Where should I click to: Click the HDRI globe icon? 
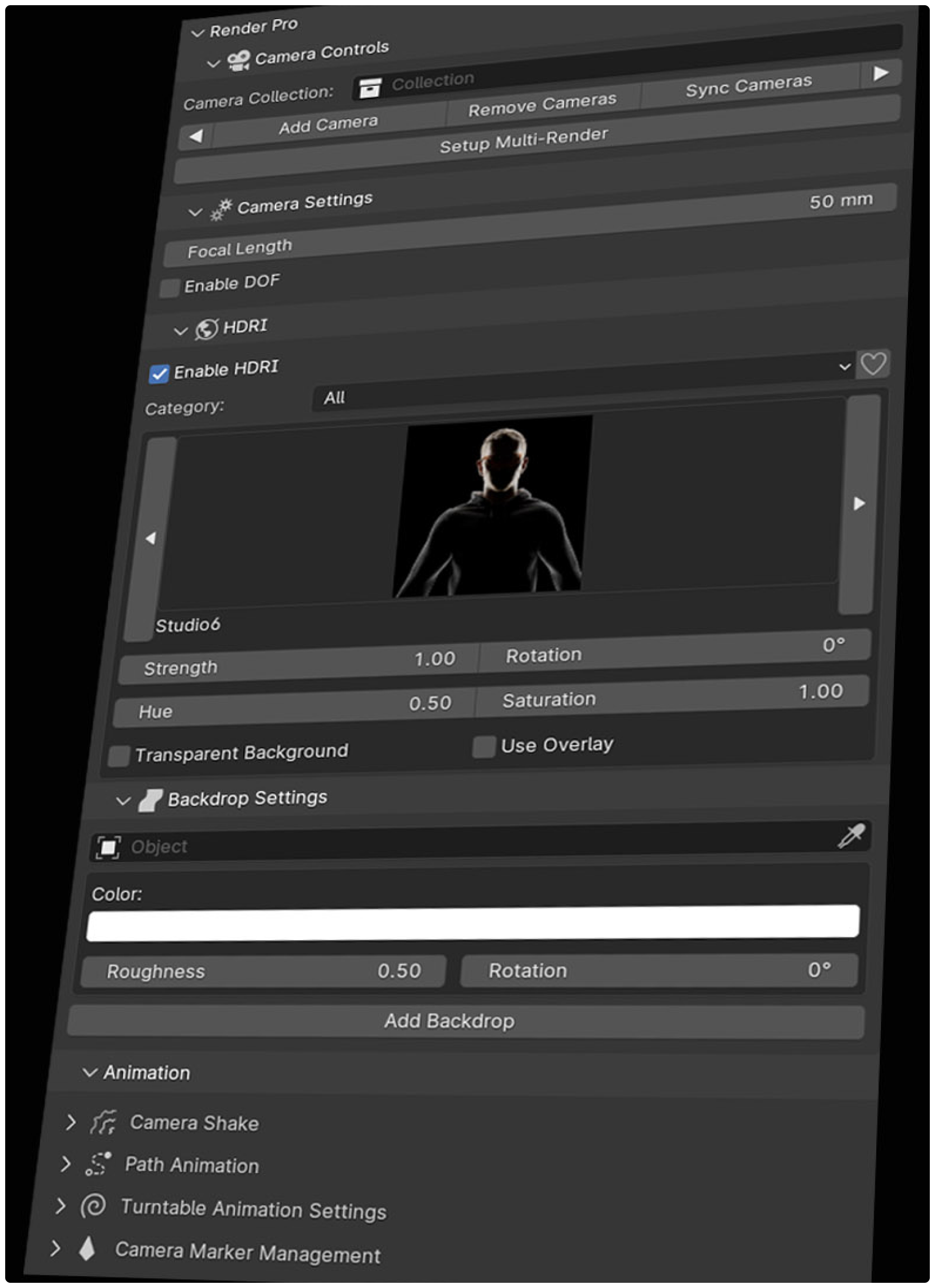click(x=206, y=329)
